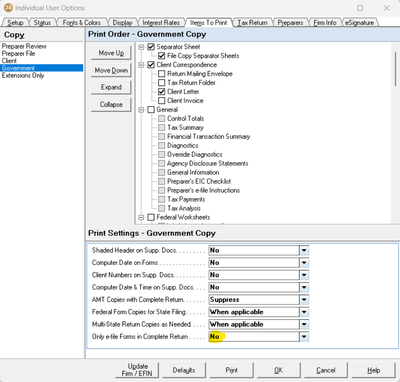Image resolution: width=400 pixels, height=382 pixels.
Task: Select Agency Disclosure Statements item
Action: [x=208, y=164]
